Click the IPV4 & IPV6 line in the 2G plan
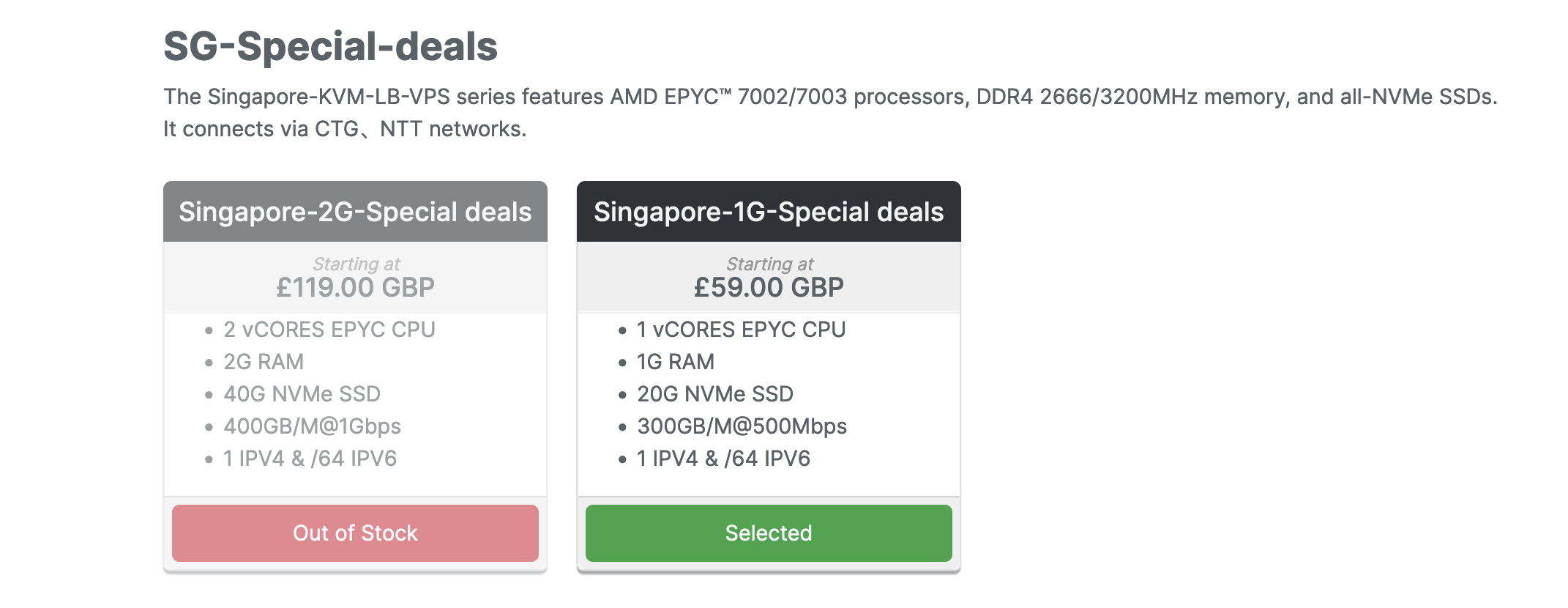This screenshot has height=608, width=1568. tap(310, 459)
